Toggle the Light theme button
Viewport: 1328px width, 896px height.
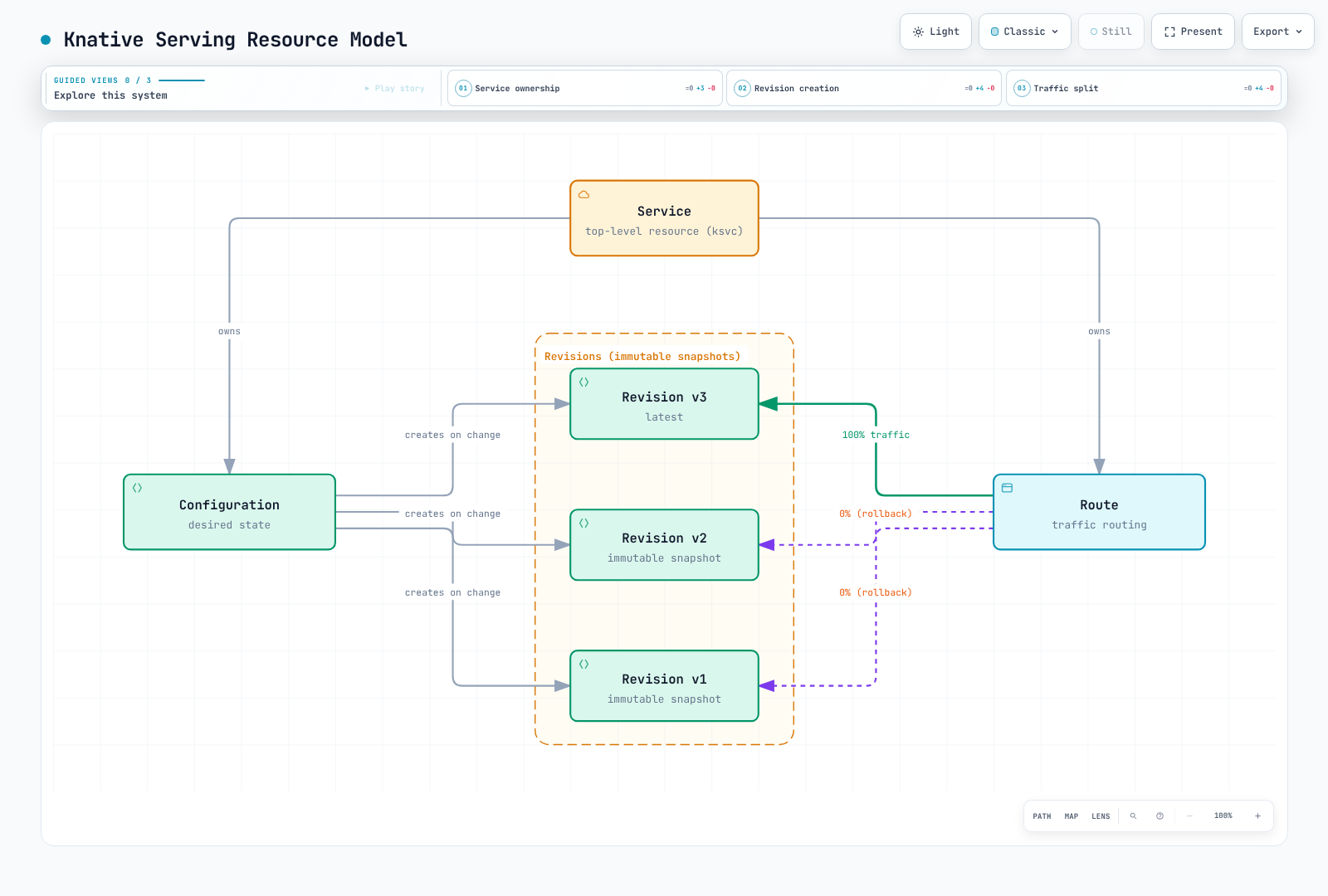pos(935,32)
